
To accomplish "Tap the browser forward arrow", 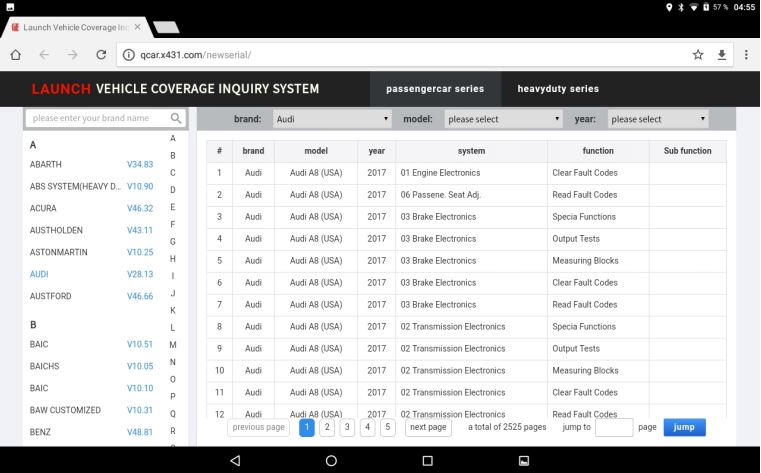I will (x=72, y=55).
